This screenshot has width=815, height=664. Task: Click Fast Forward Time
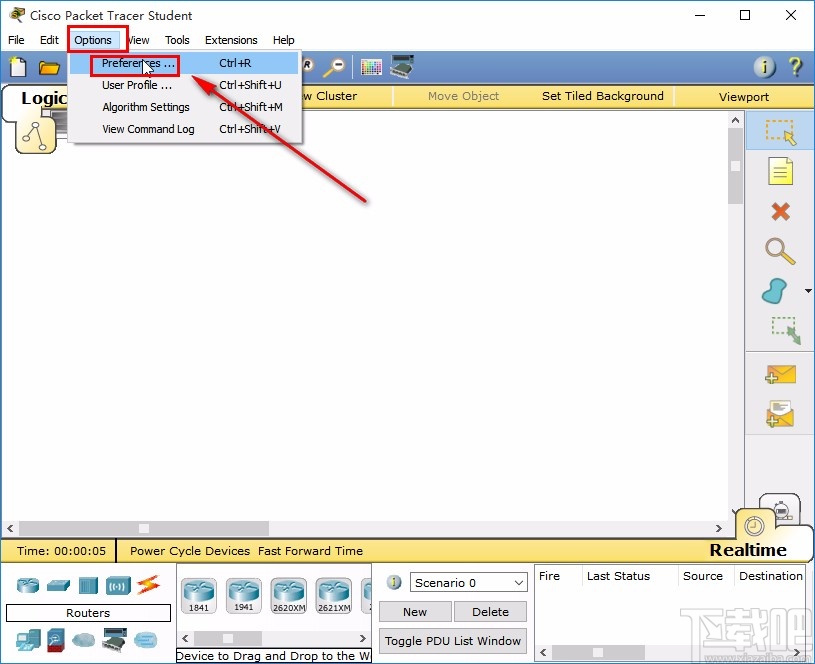(x=310, y=551)
